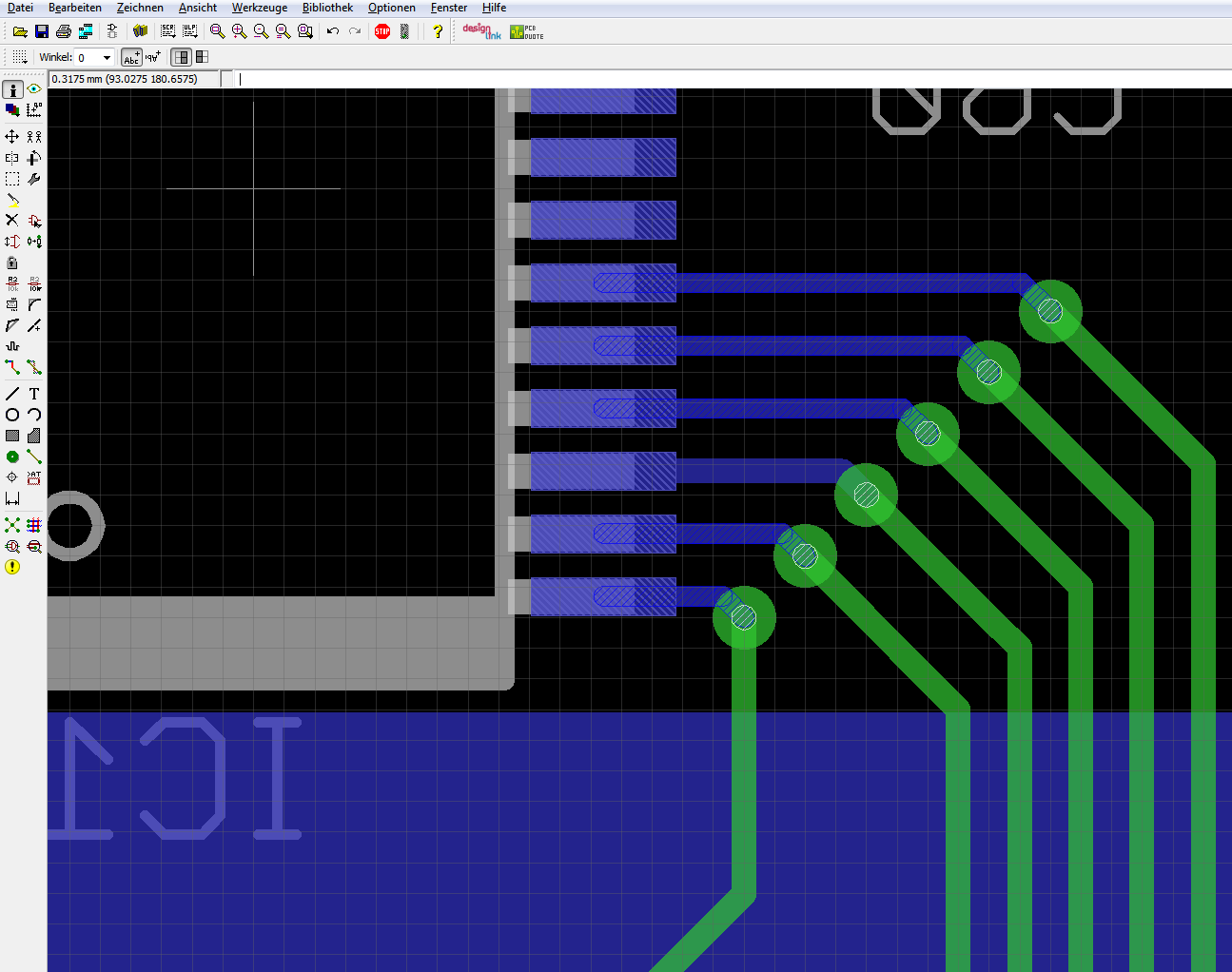Select the Signal tool
This screenshot has height=972, width=1232.
pos(34,457)
